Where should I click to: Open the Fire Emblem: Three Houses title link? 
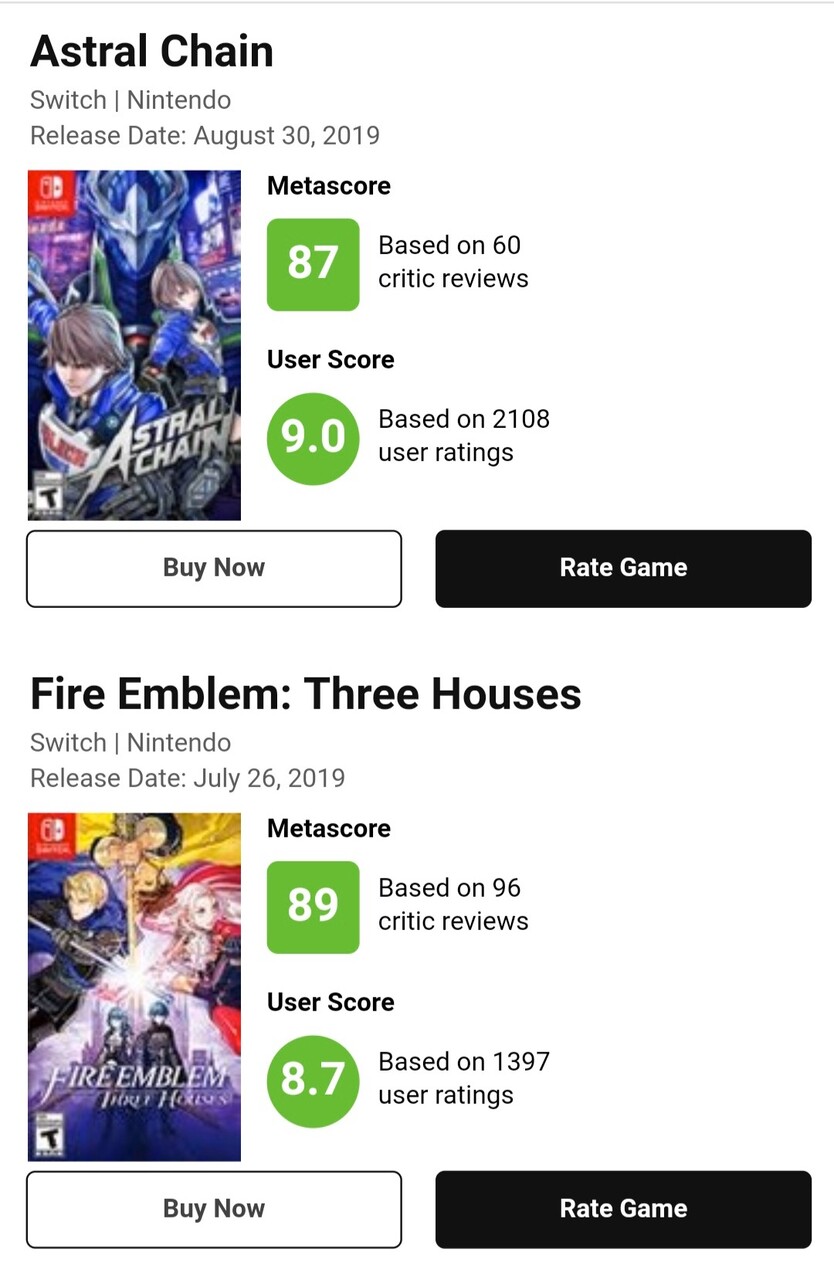[x=305, y=694]
